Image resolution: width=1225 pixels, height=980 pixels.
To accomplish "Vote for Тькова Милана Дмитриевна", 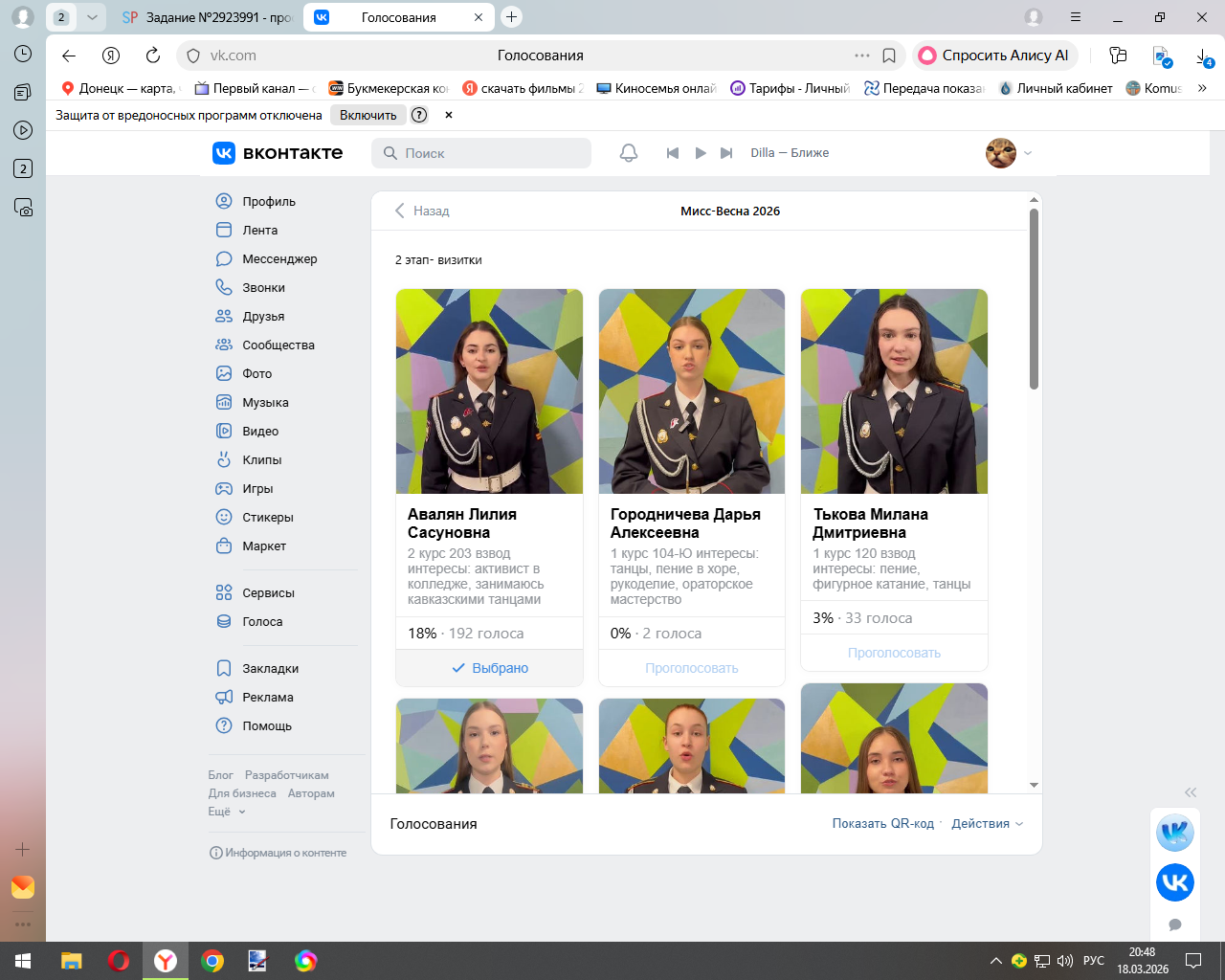I will (x=894, y=653).
